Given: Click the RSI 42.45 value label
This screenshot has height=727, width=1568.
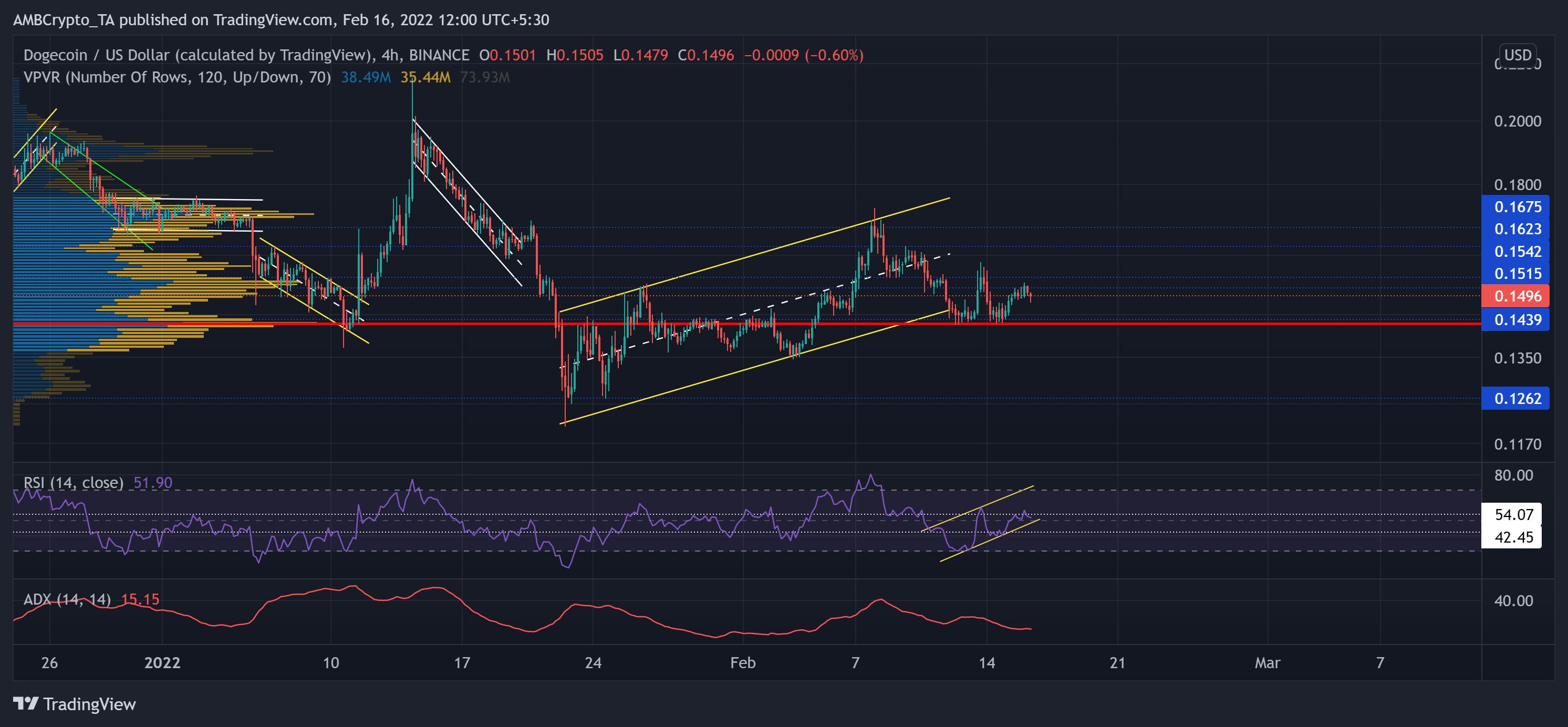Looking at the screenshot, I should point(1511,537).
